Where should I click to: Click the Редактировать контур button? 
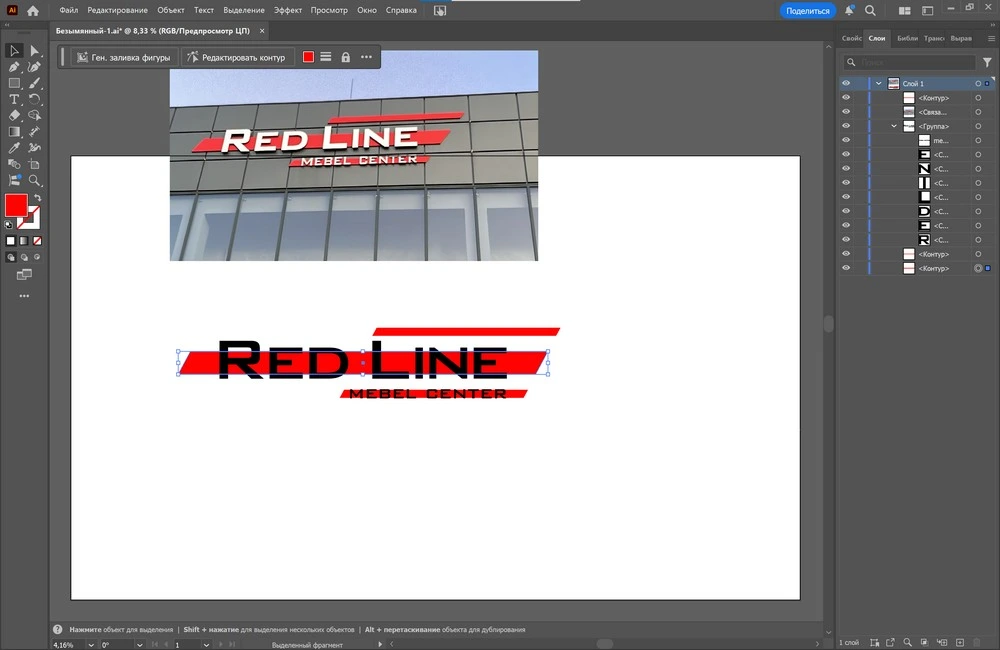click(236, 57)
